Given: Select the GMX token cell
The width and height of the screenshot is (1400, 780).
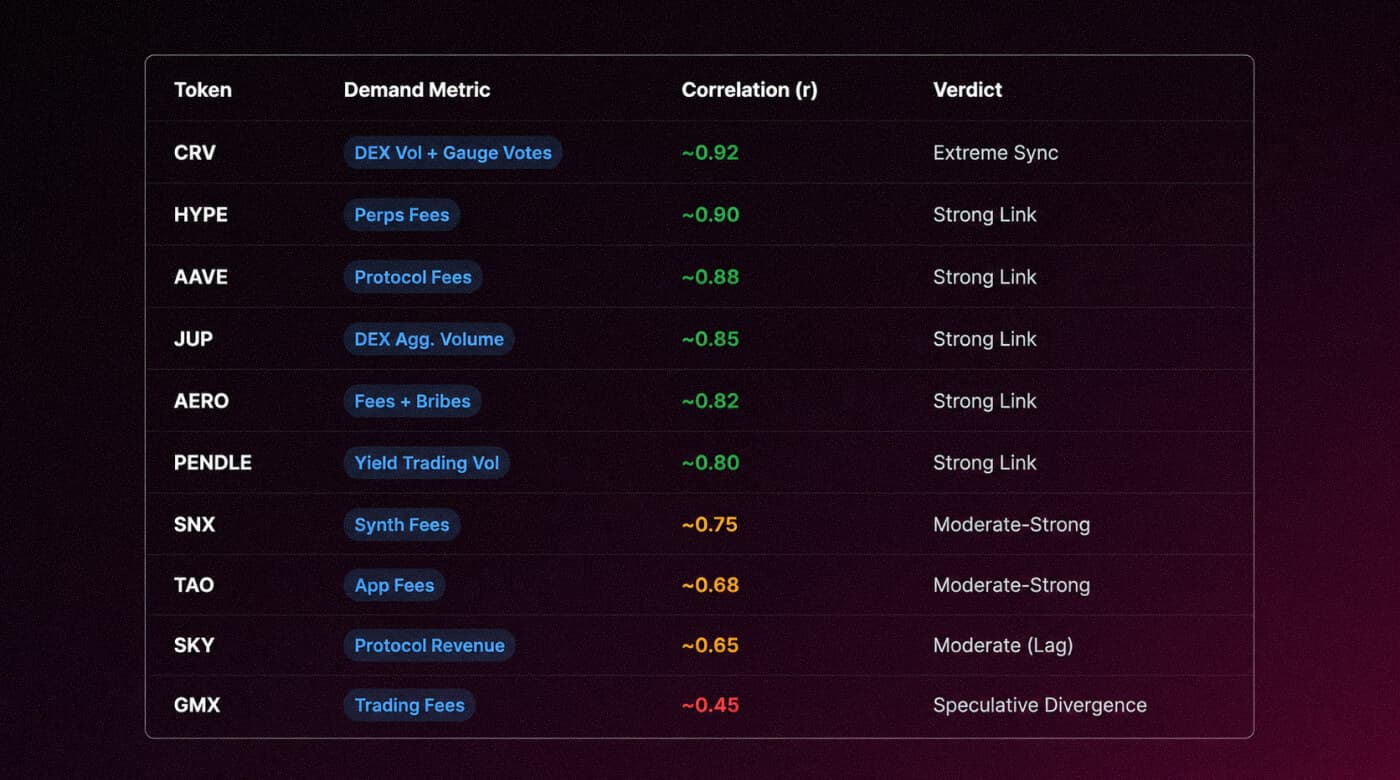Looking at the screenshot, I should coord(196,705).
